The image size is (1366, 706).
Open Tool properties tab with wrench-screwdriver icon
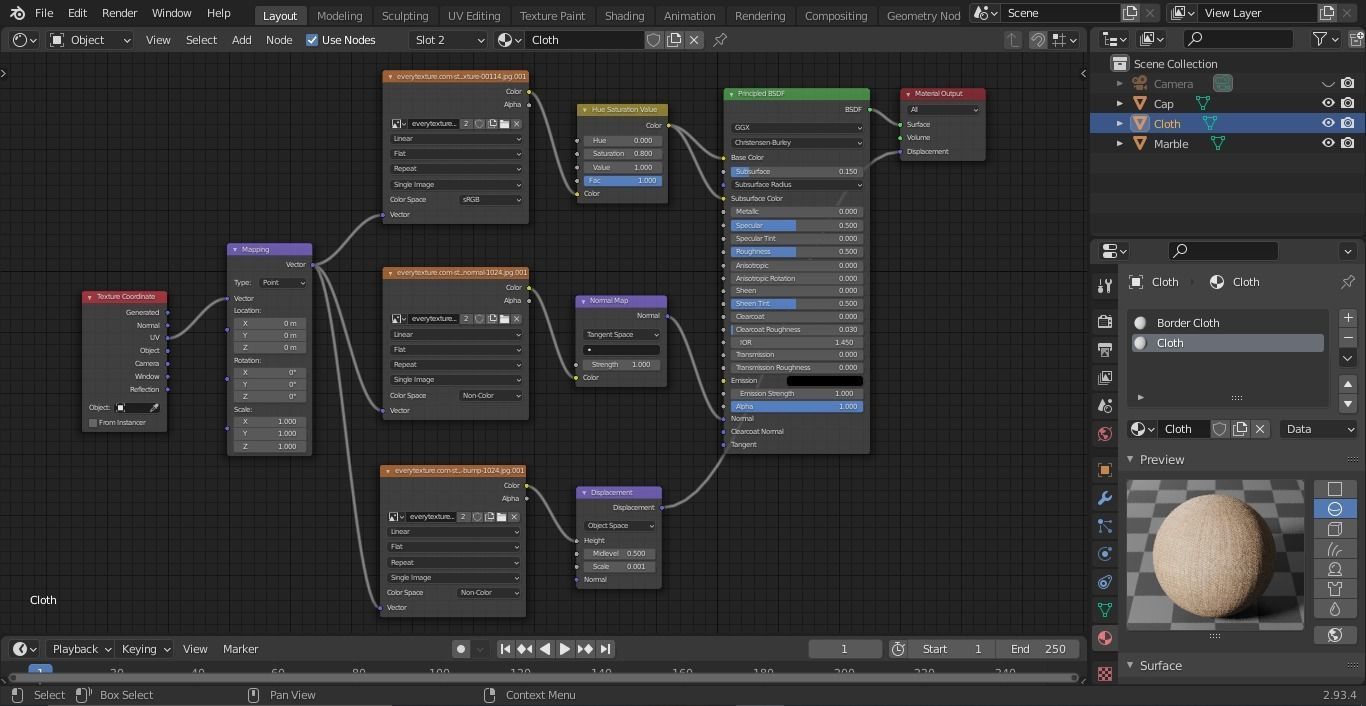(x=1105, y=286)
